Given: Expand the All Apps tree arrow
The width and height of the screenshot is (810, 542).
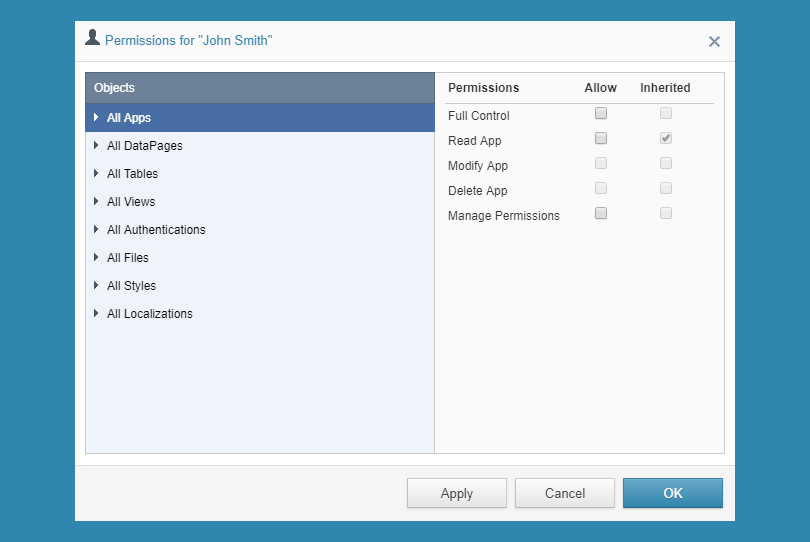Looking at the screenshot, I should [96, 117].
